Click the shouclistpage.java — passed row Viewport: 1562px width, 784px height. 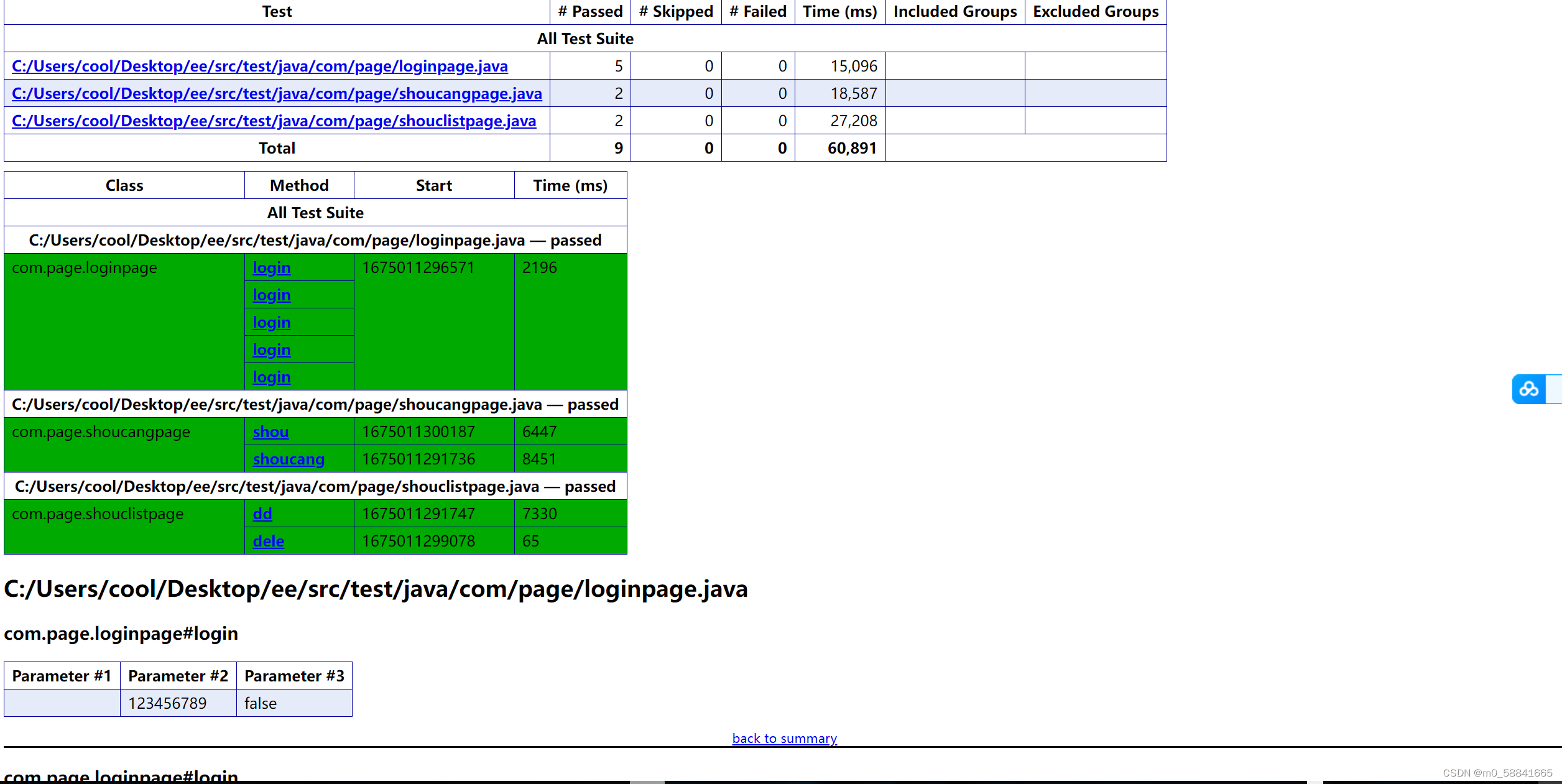click(315, 486)
